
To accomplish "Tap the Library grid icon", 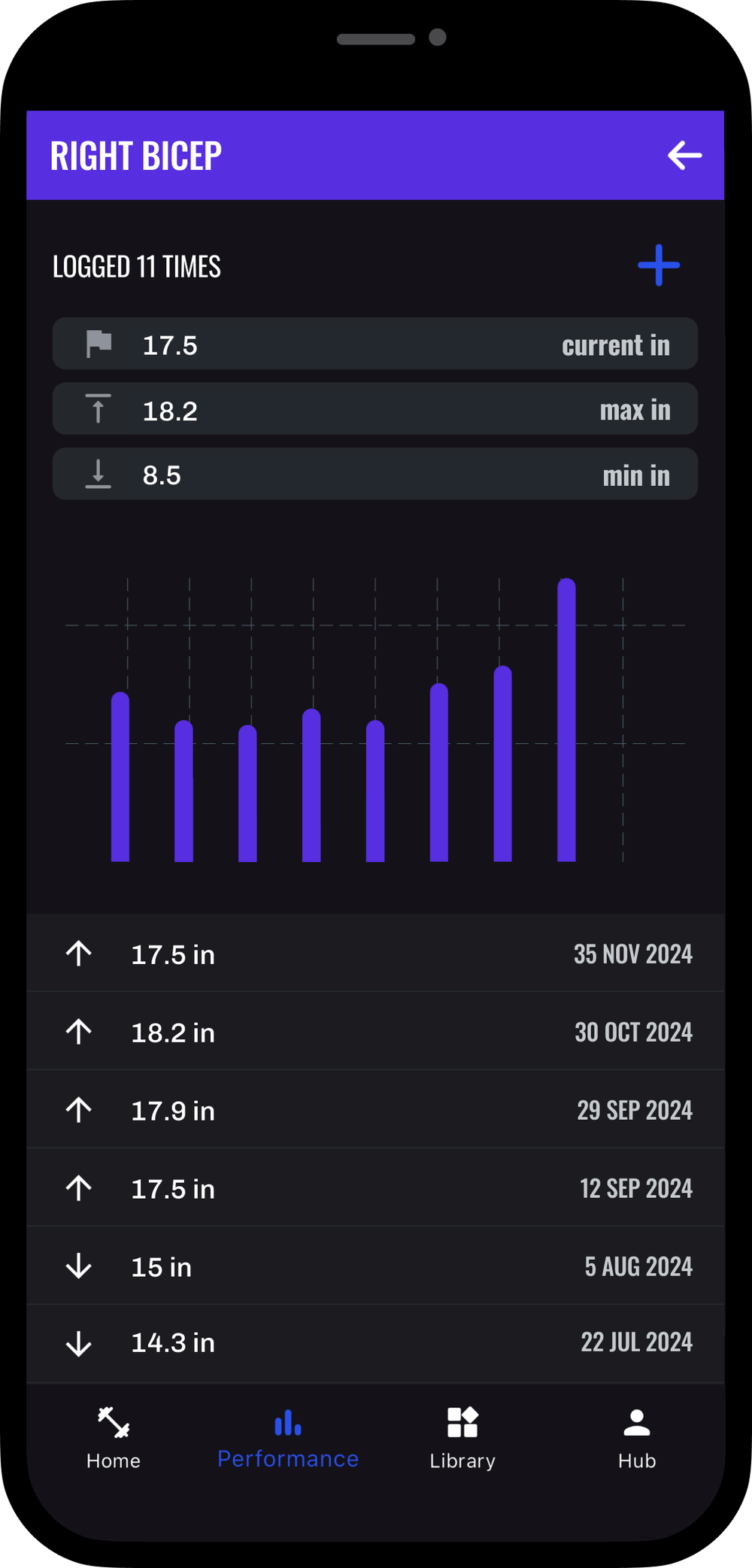I will coord(462,1422).
